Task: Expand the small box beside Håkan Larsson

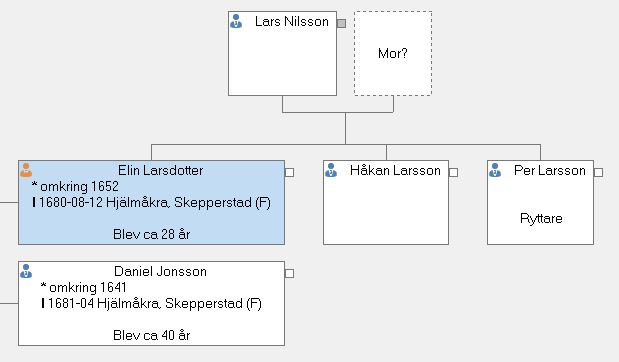Action: (454, 173)
